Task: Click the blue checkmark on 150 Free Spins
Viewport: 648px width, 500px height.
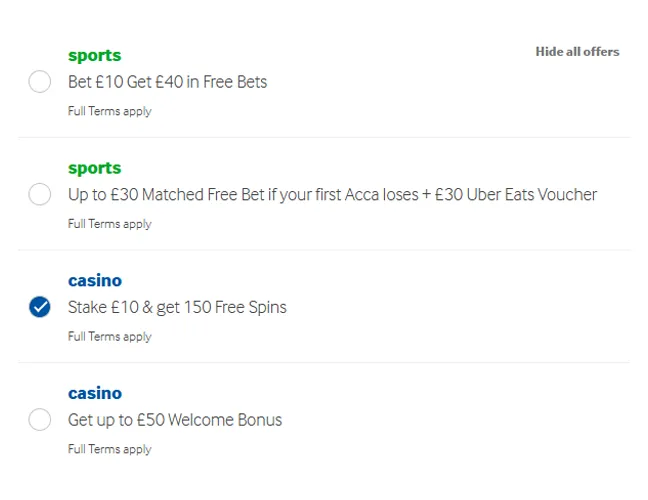Action: click(40, 307)
